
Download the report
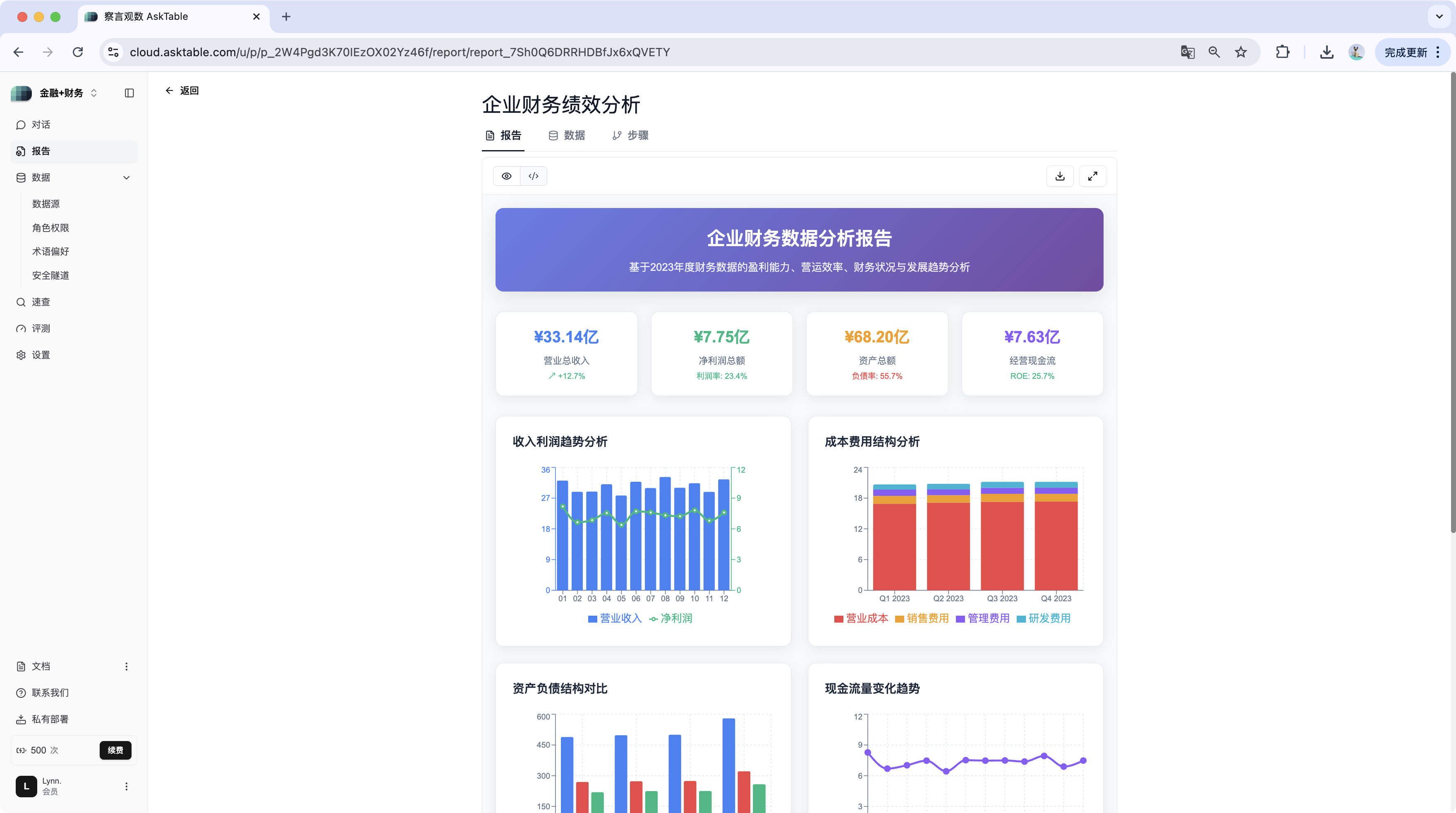point(1060,176)
